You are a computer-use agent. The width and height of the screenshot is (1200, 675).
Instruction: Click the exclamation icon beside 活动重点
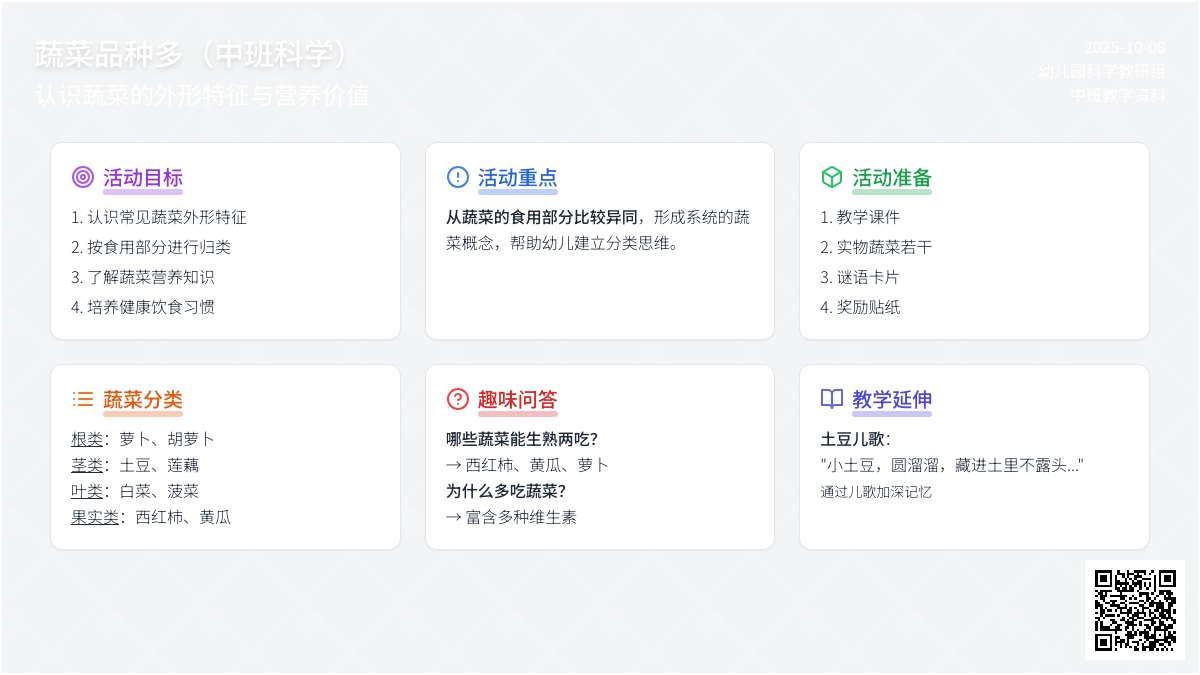coord(457,177)
